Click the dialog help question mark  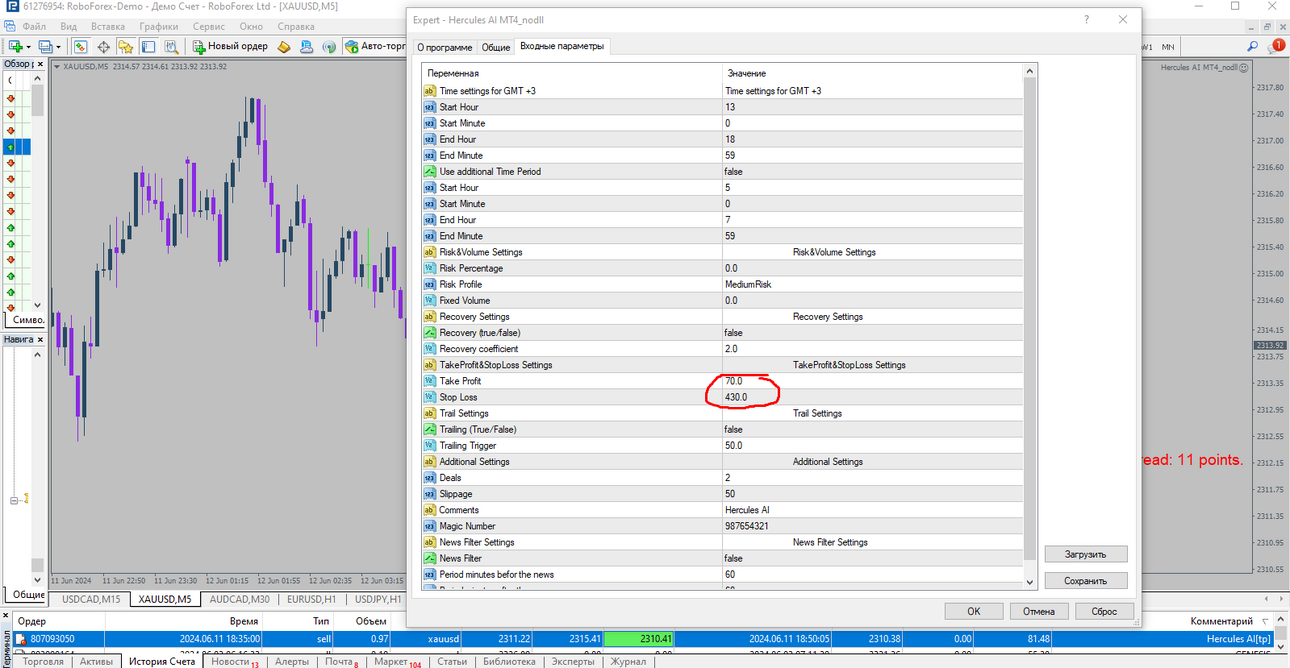pos(1087,19)
